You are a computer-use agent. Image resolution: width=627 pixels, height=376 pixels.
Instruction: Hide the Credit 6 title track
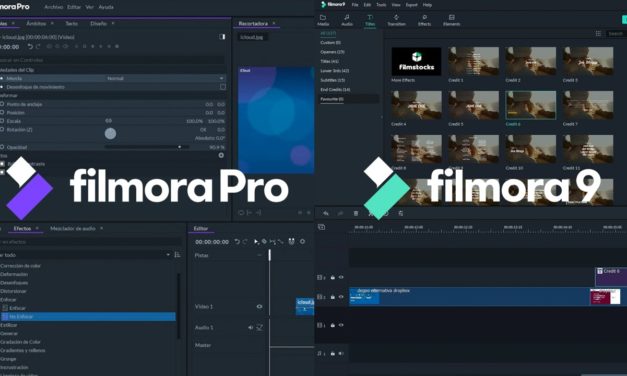[341, 277]
